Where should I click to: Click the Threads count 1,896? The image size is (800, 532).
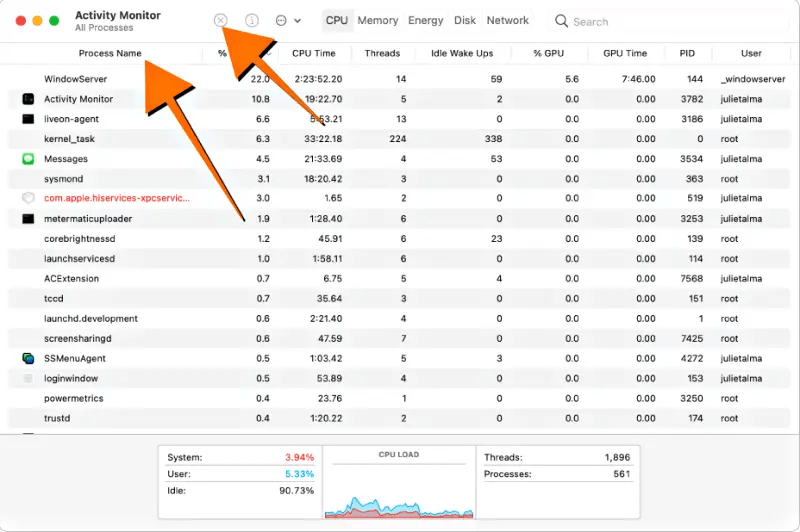(x=617, y=457)
